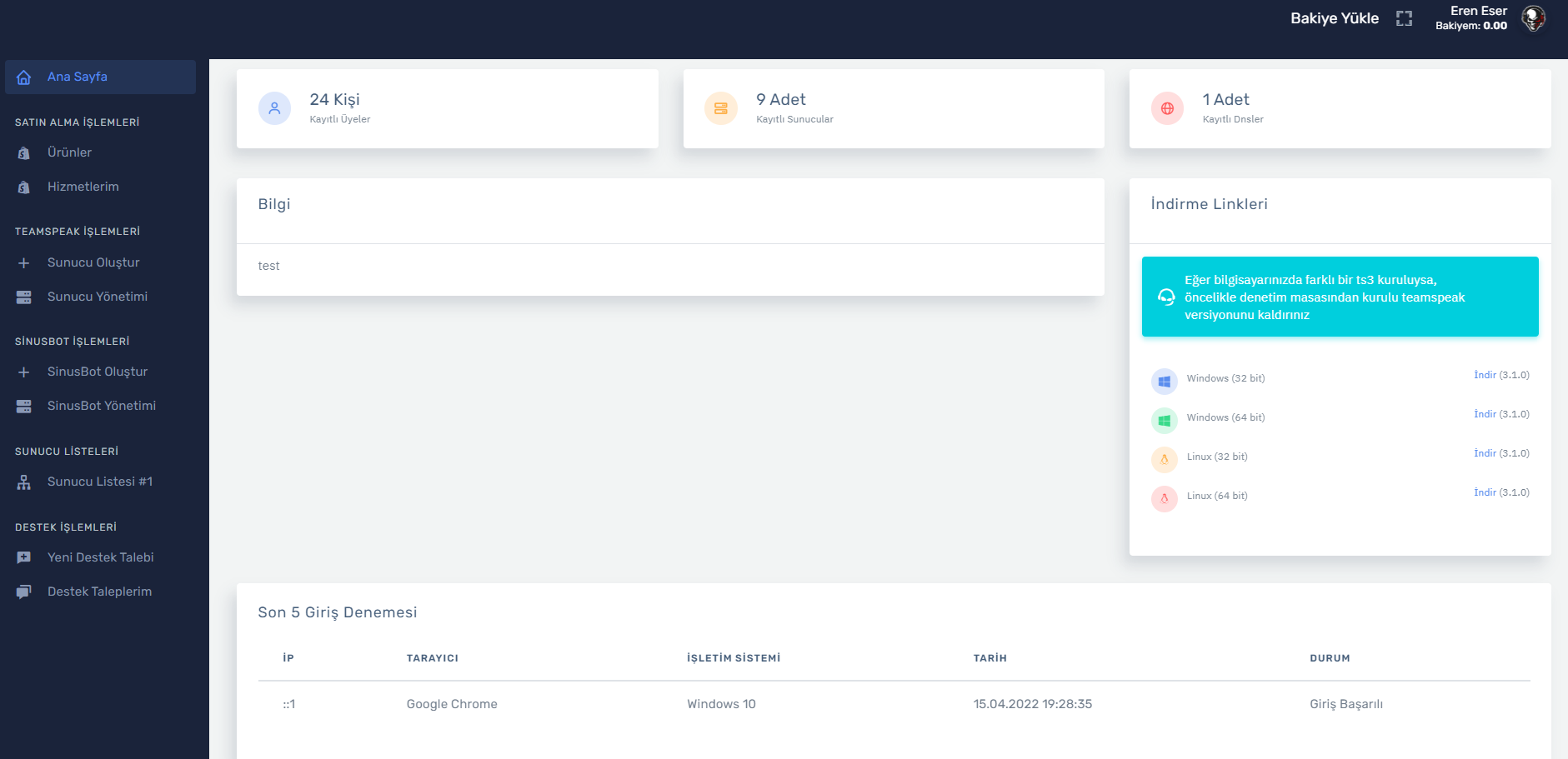Click the Windows (64 bit) green icon
The image size is (1568, 759).
(x=1165, y=421)
